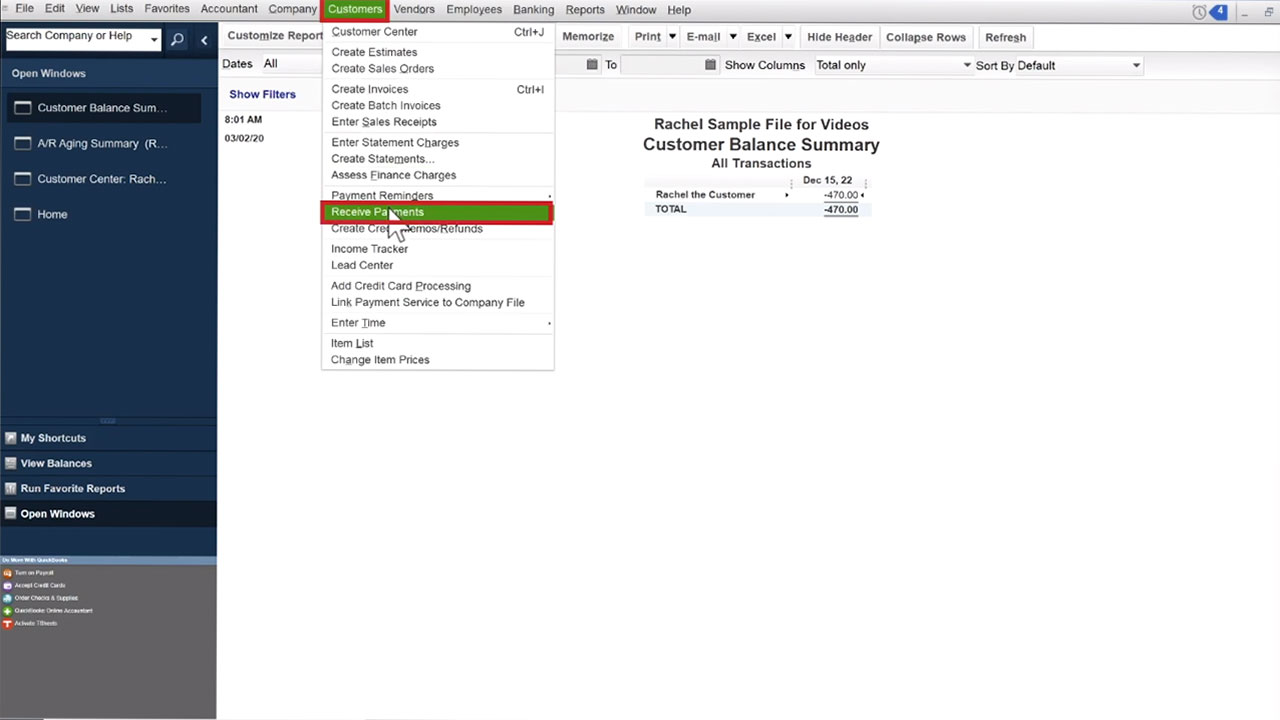Click the Order Checks & Supplies icon
This screenshot has width=1280, height=720.
coord(7,598)
